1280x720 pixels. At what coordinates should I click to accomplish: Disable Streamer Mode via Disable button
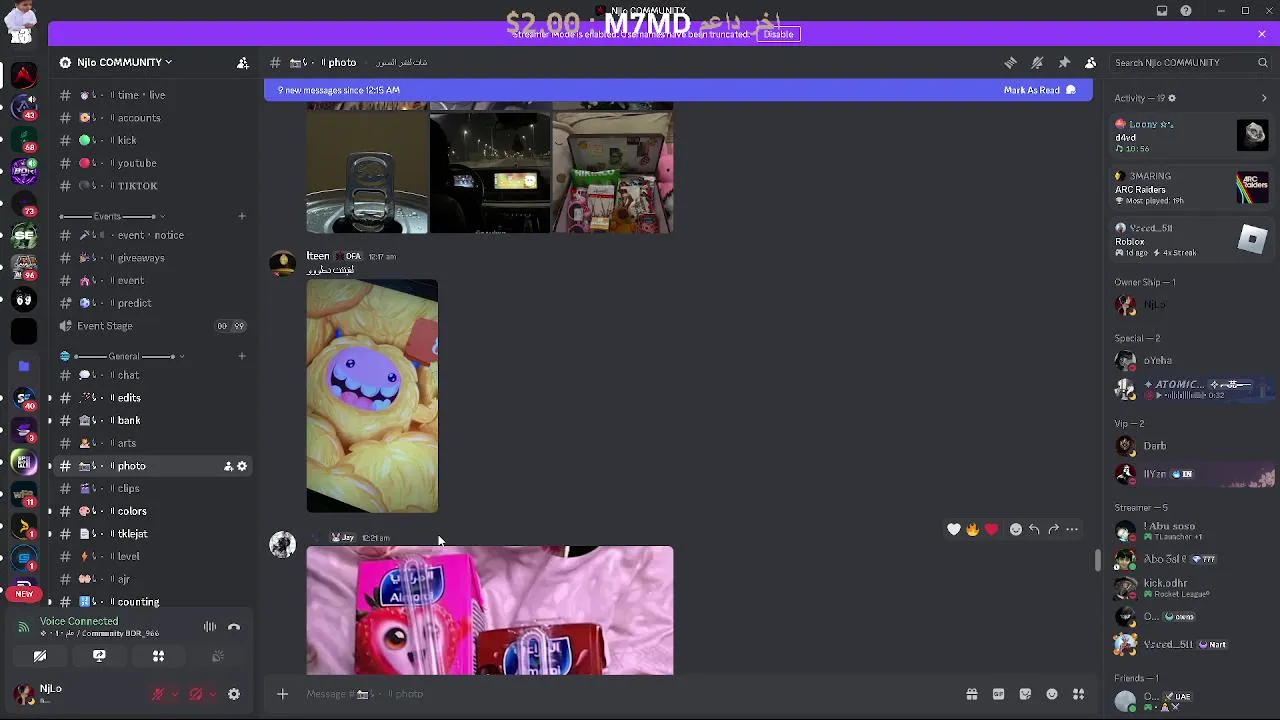(x=778, y=34)
